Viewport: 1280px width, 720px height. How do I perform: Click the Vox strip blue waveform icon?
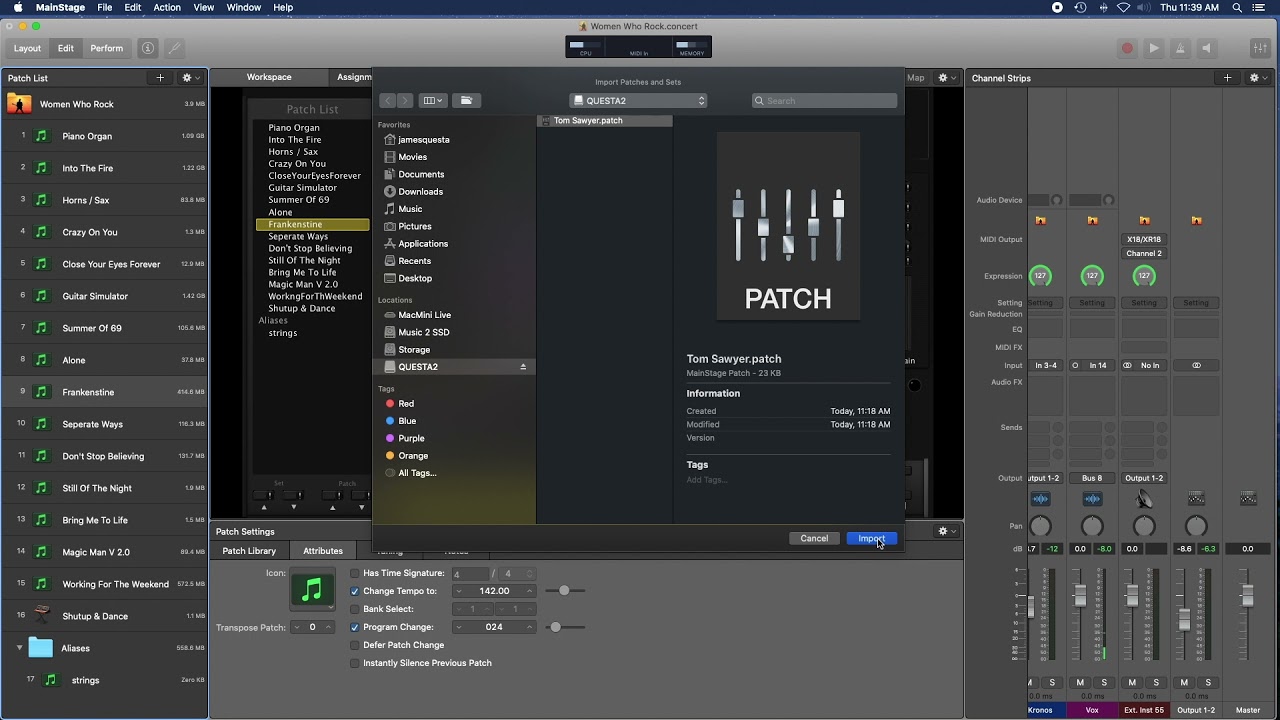tap(1092, 499)
